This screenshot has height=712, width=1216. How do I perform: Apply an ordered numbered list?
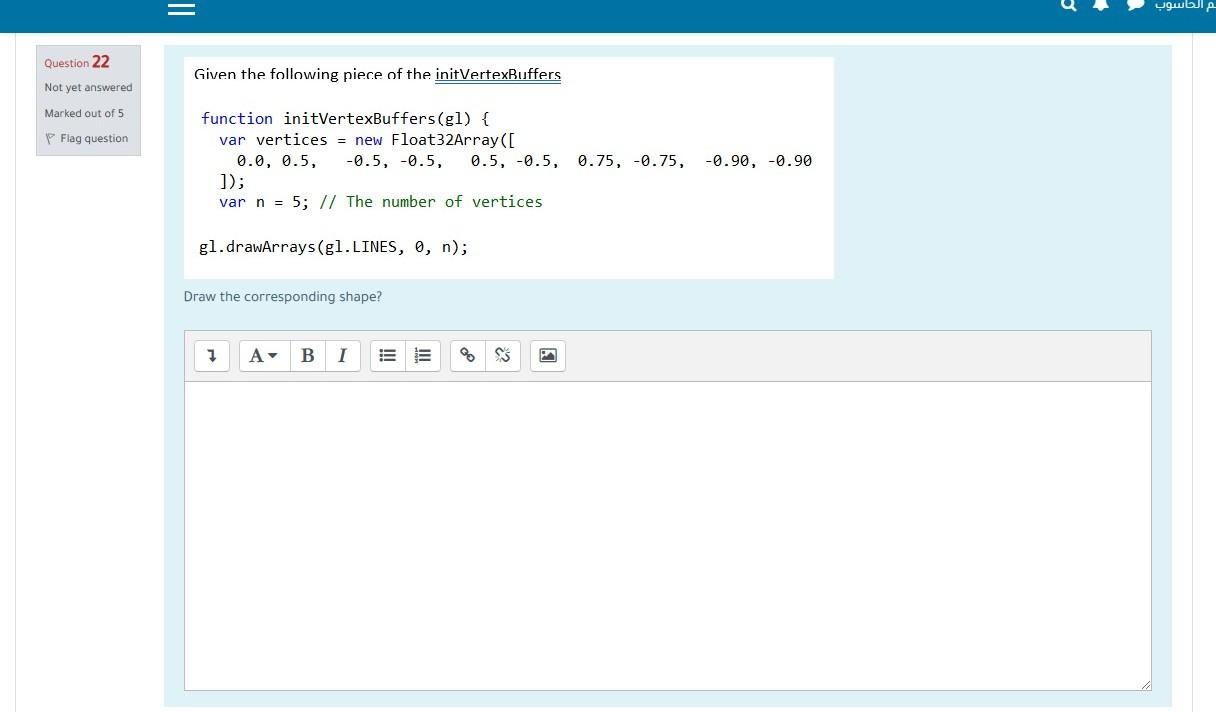421,355
